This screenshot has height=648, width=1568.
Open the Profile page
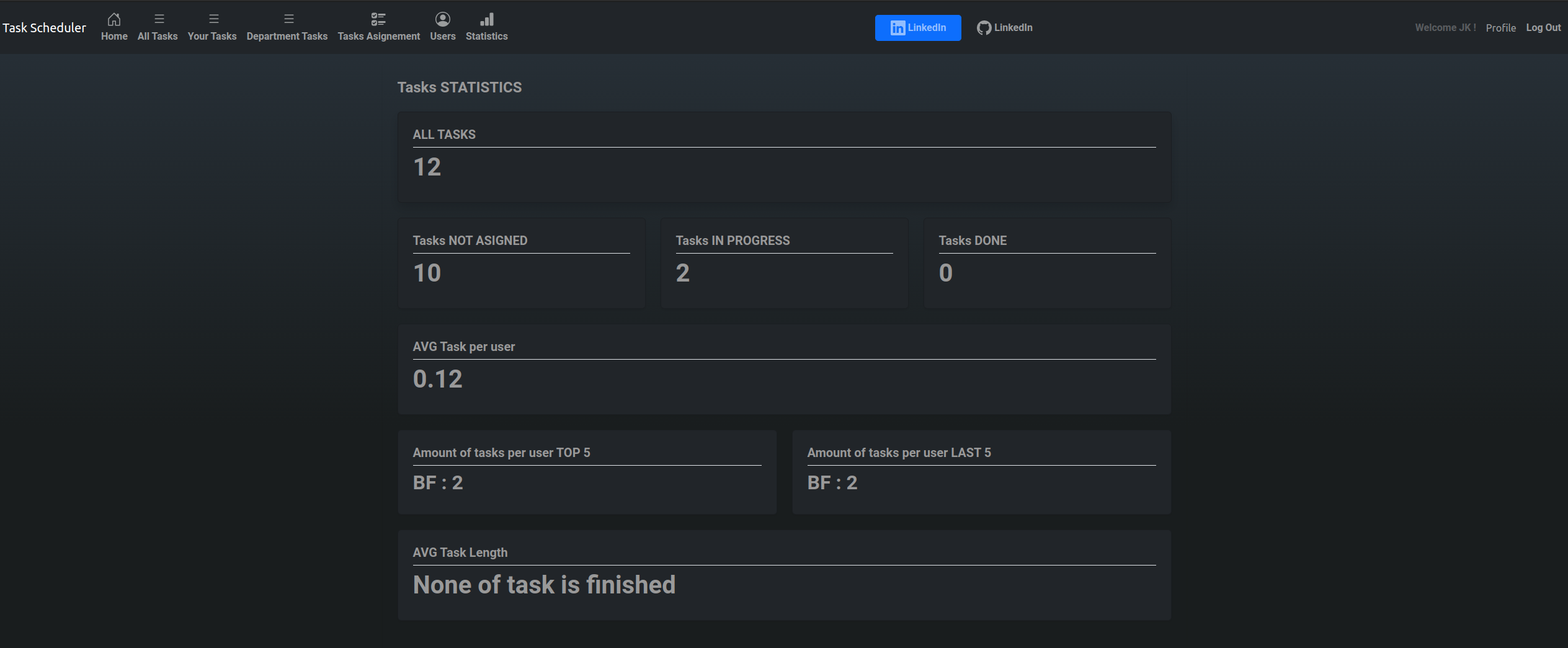1500,27
